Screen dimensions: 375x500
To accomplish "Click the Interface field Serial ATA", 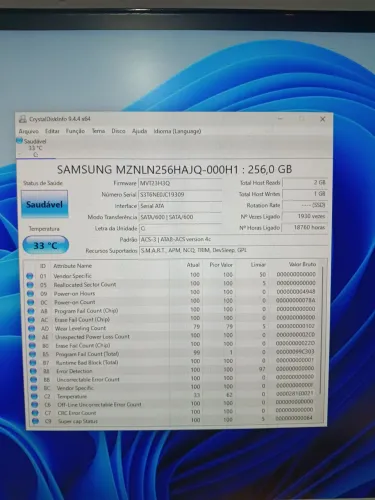I will coord(180,206).
